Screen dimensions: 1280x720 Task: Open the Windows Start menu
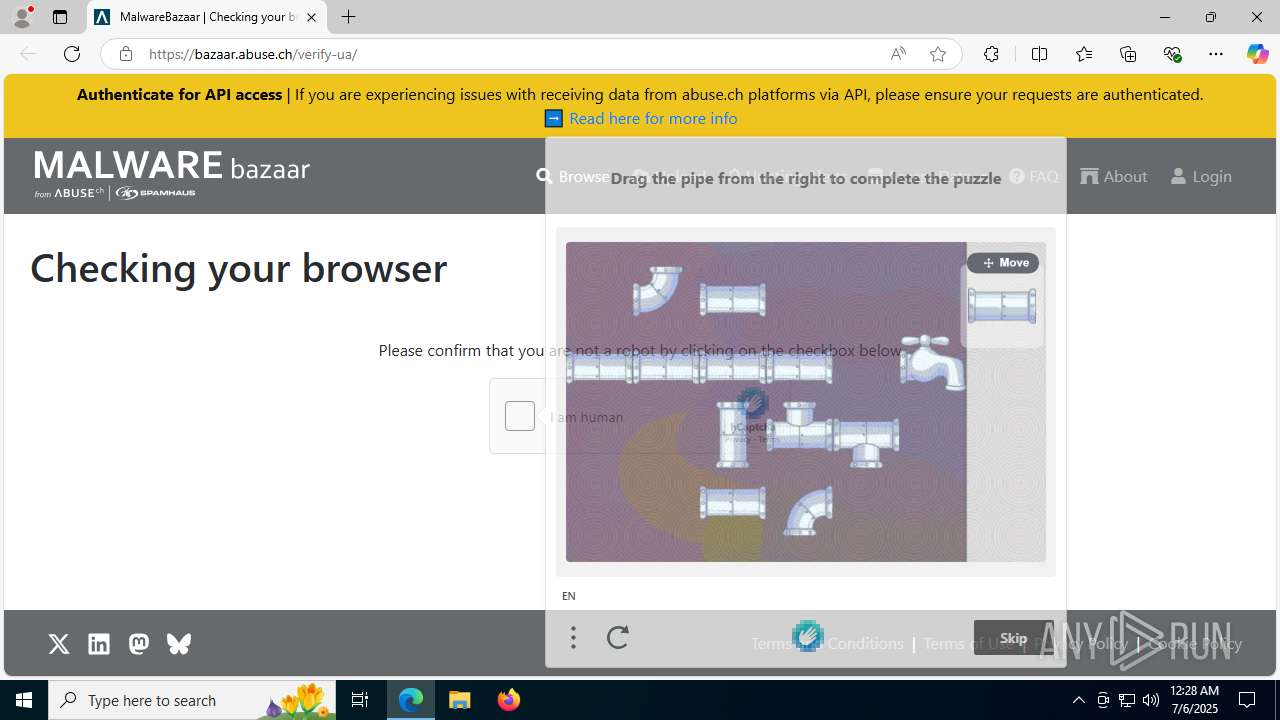(x=24, y=700)
